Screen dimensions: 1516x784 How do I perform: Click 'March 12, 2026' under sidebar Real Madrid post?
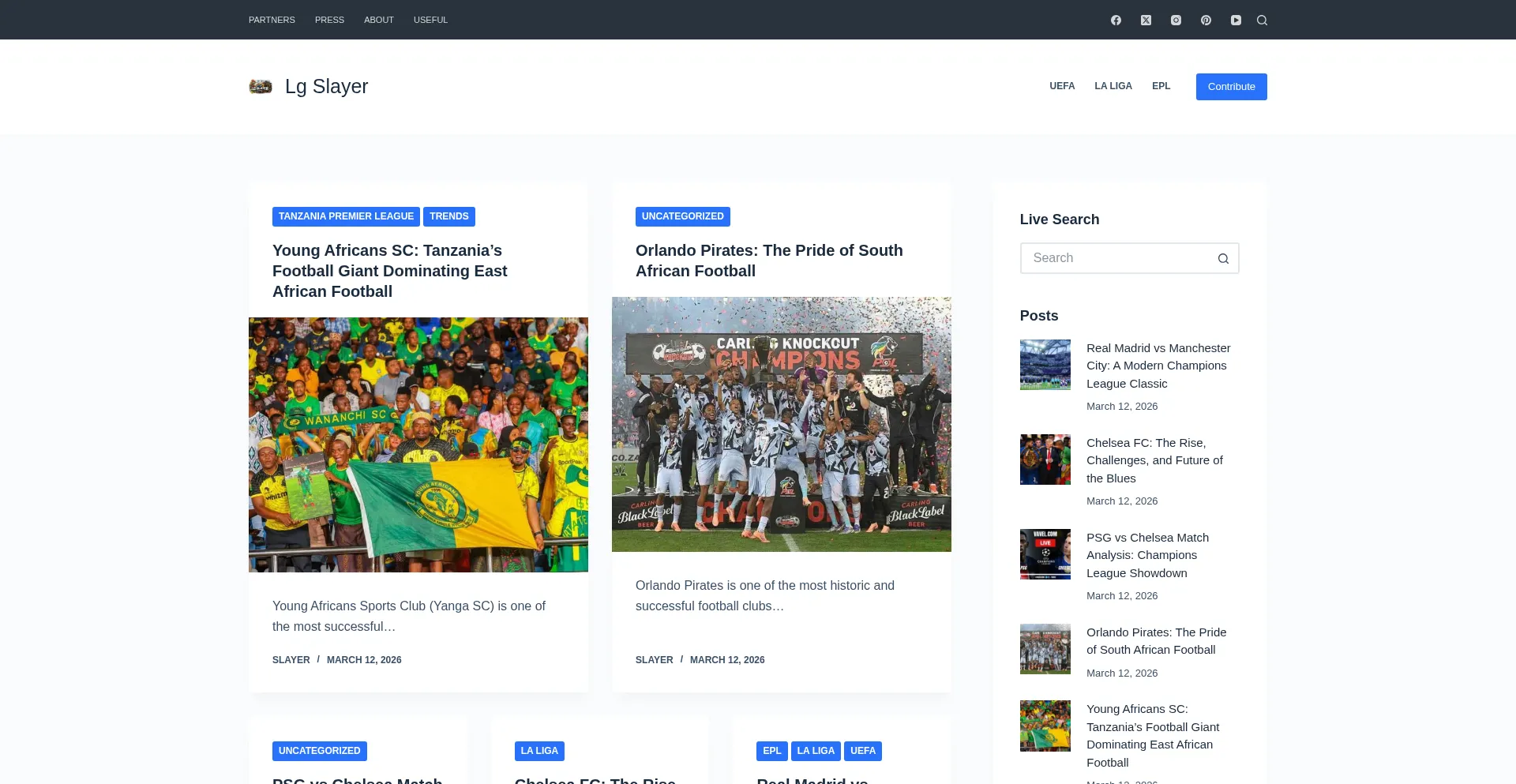(x=1122, y=407)
